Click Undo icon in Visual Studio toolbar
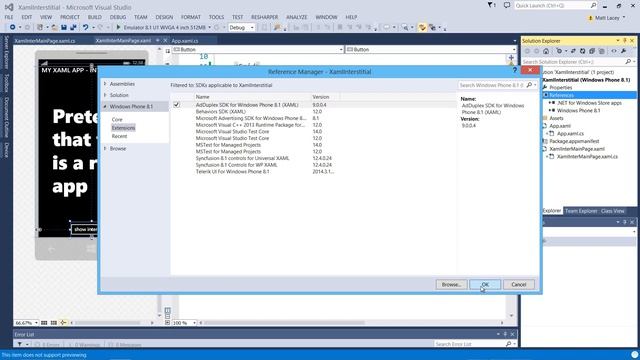Viewport: 640px width, 360px height. [x=85, y=27]
